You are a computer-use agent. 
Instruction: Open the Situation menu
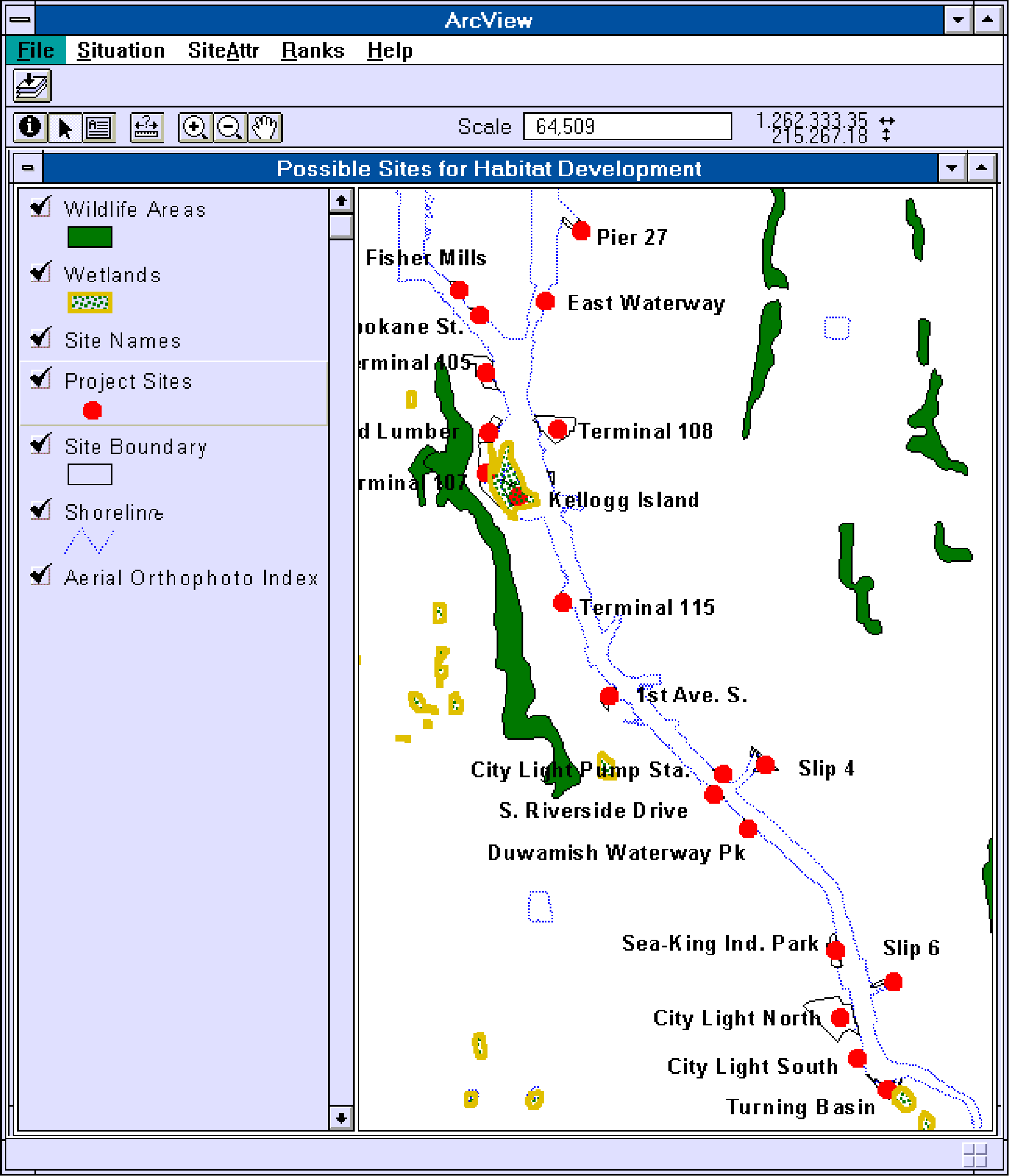pyautogui.click(x=121, y=50)
